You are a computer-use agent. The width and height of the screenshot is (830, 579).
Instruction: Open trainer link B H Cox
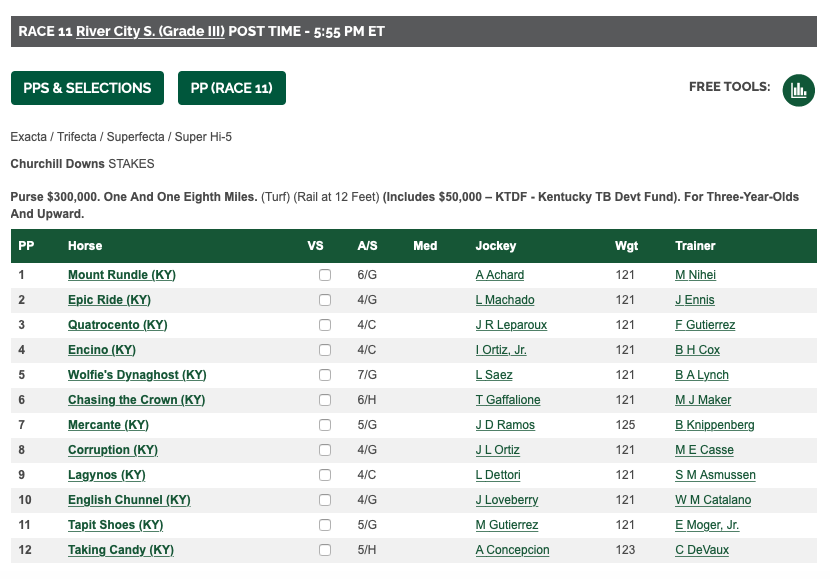click(x=697, y=350)
